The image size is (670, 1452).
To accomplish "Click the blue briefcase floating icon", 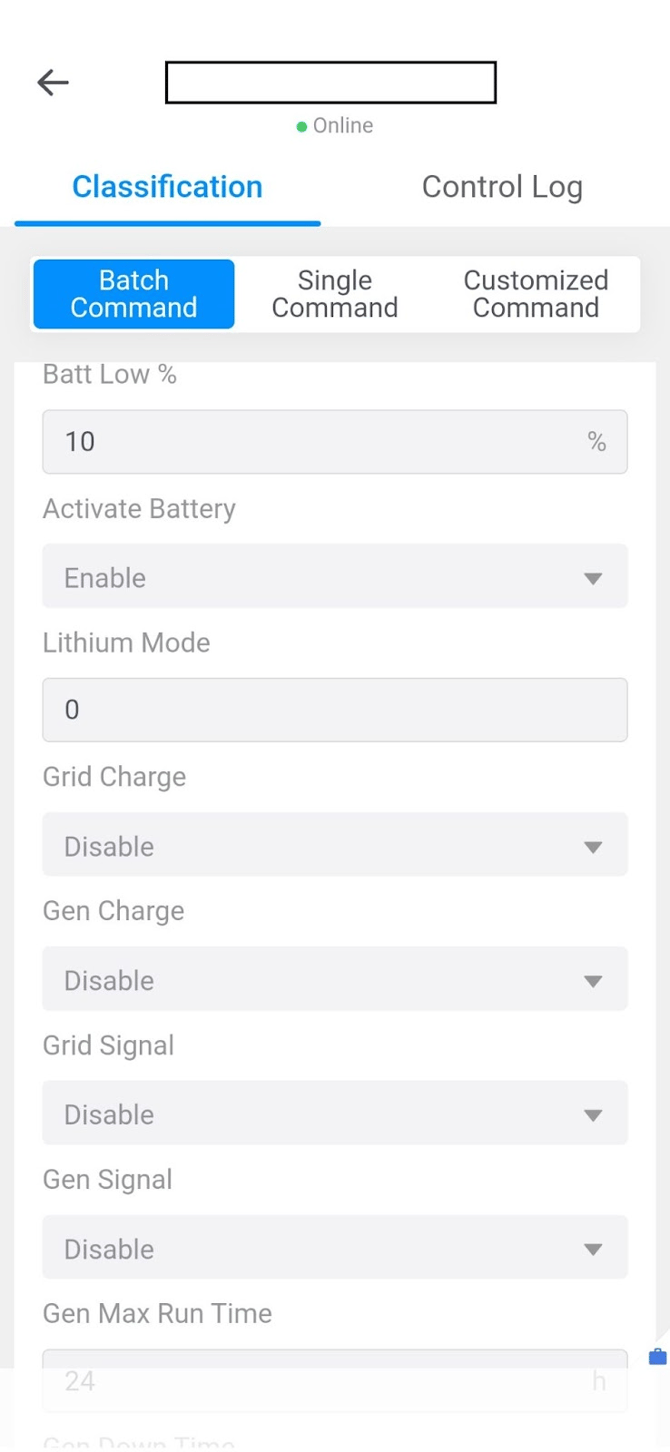I will coord(657,1357).
